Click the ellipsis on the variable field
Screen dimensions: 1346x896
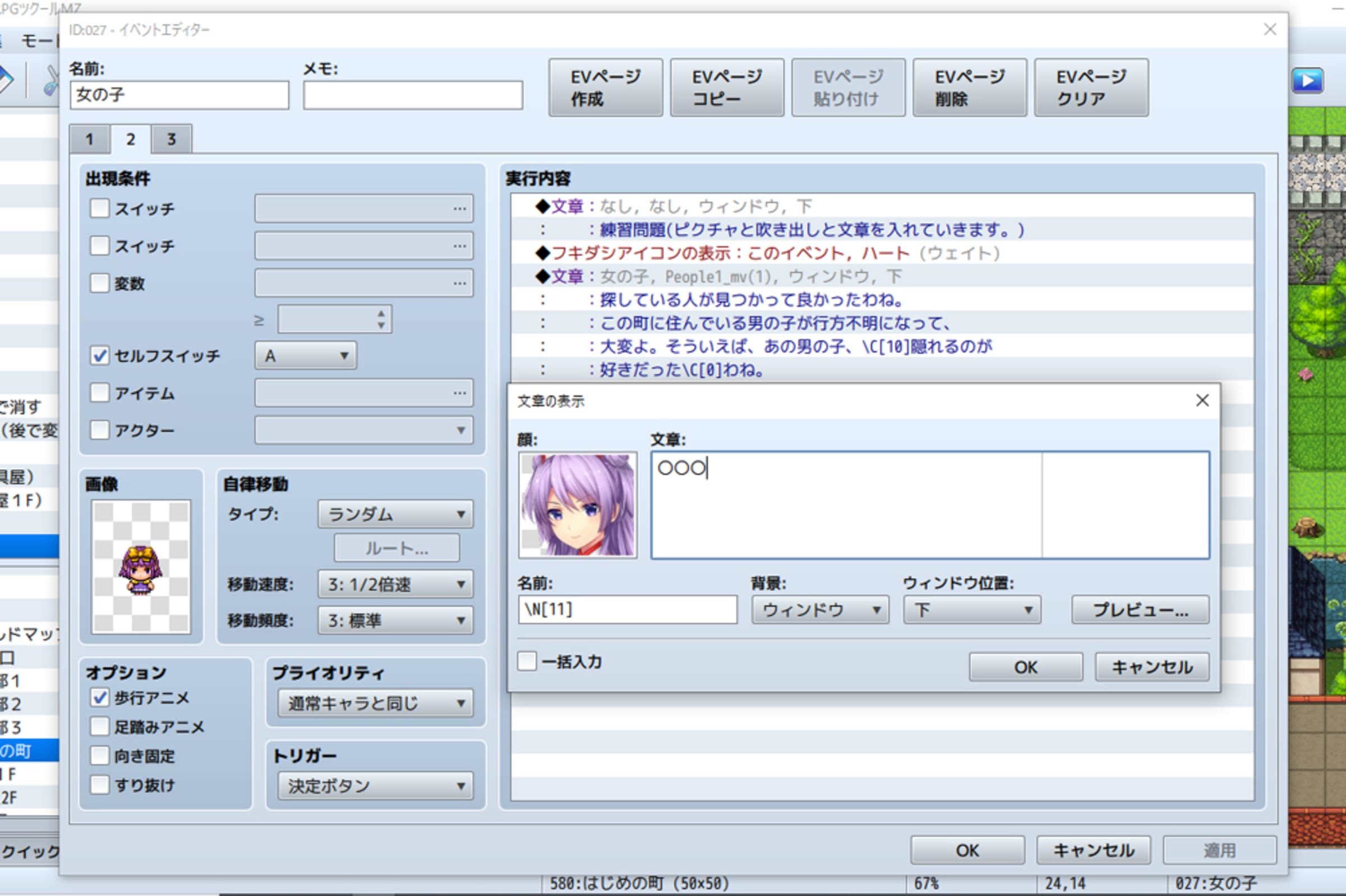[459, 283]
